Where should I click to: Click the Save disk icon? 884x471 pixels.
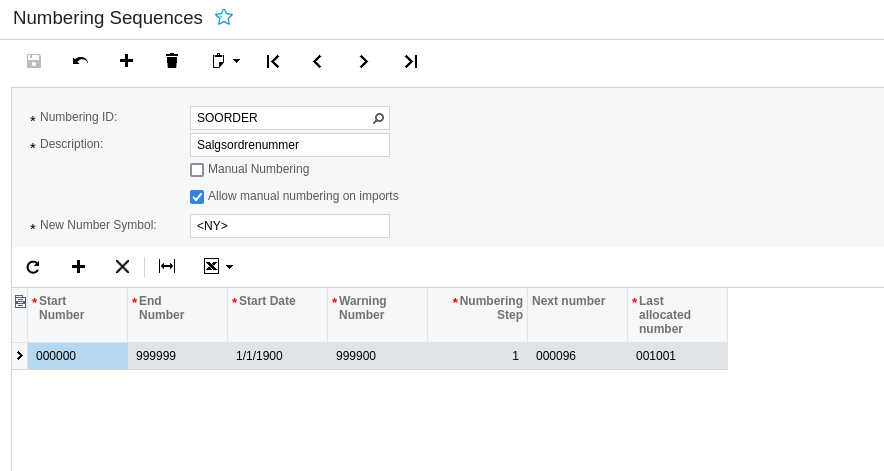tap(34, 61)
